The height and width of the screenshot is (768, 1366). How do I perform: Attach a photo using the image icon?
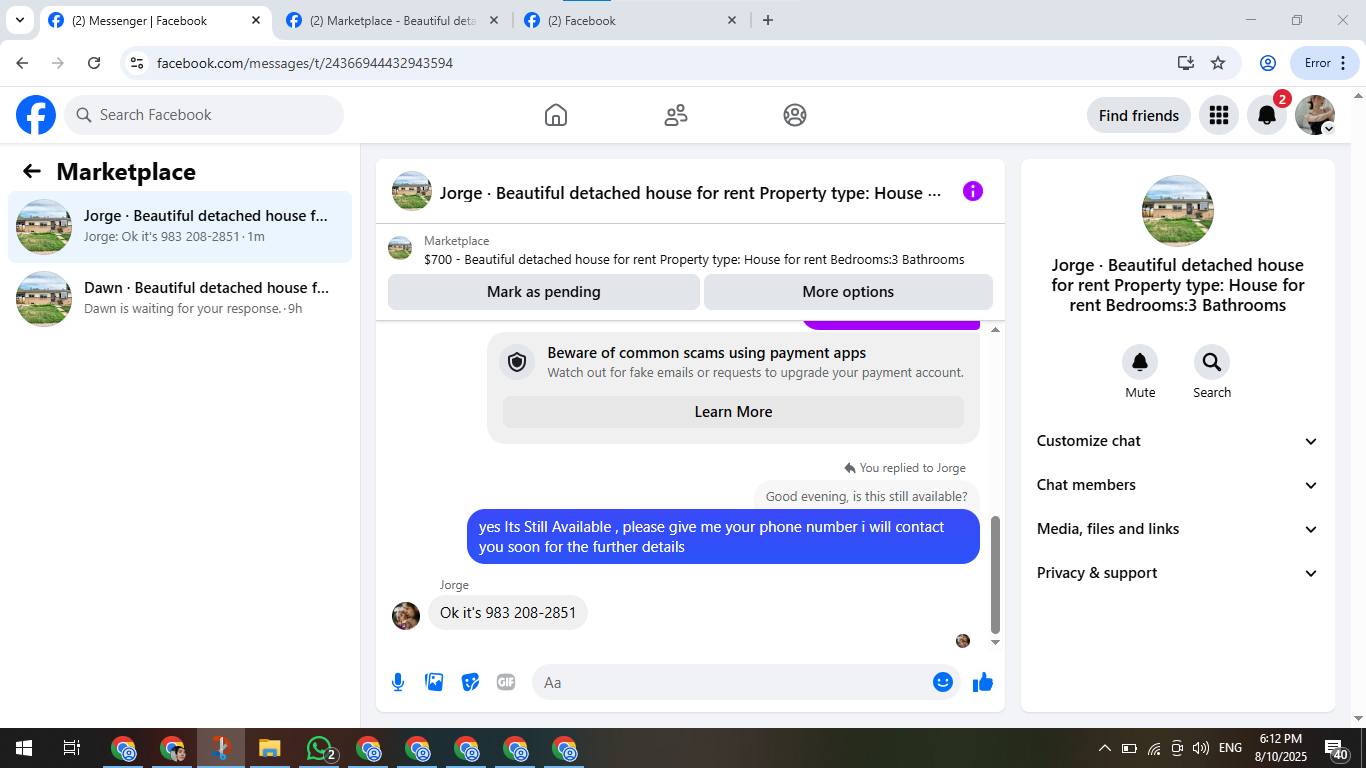[434, 682]
